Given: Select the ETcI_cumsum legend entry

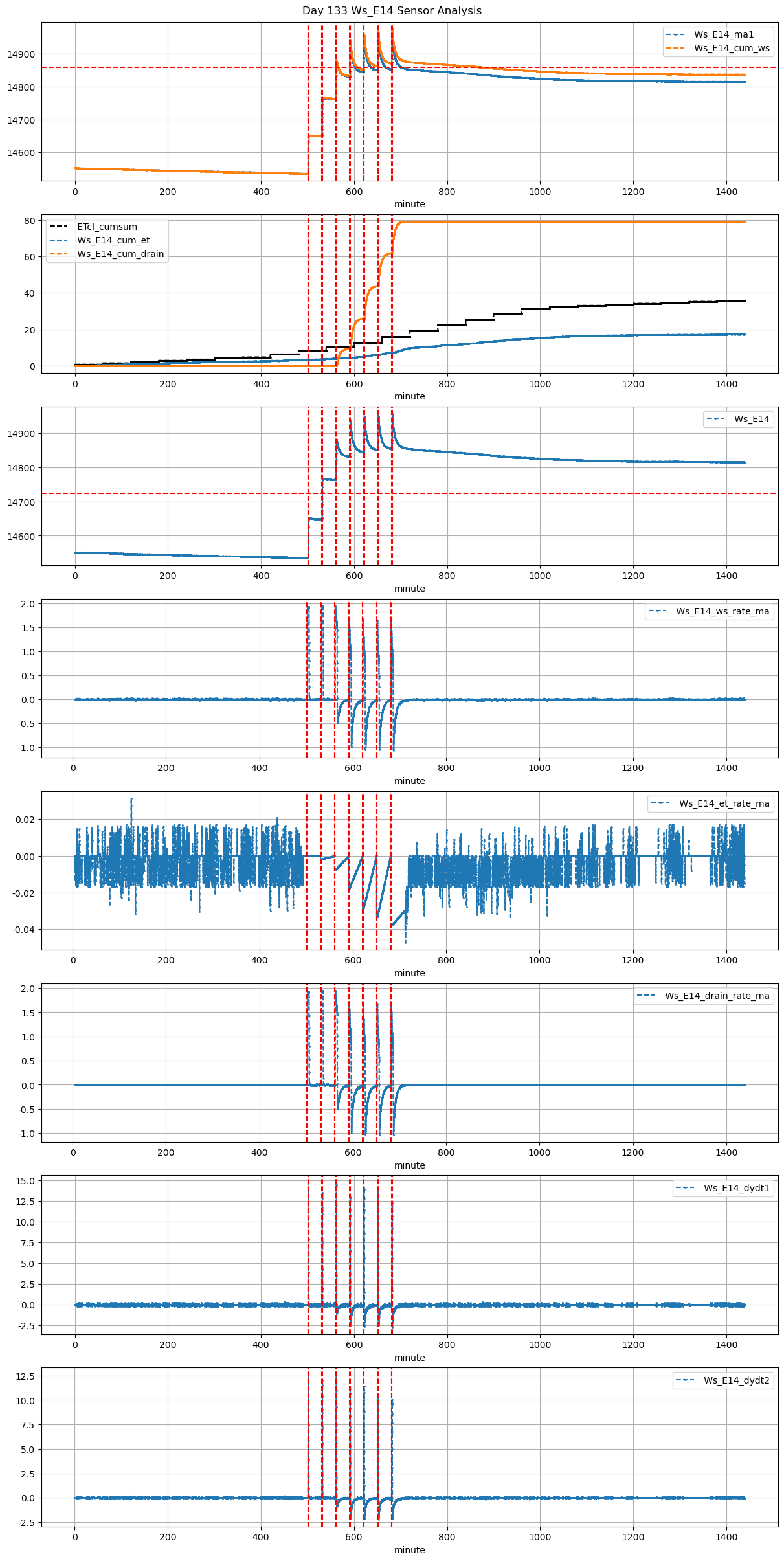Looking at the screenshot, I should tap(107, 227).
